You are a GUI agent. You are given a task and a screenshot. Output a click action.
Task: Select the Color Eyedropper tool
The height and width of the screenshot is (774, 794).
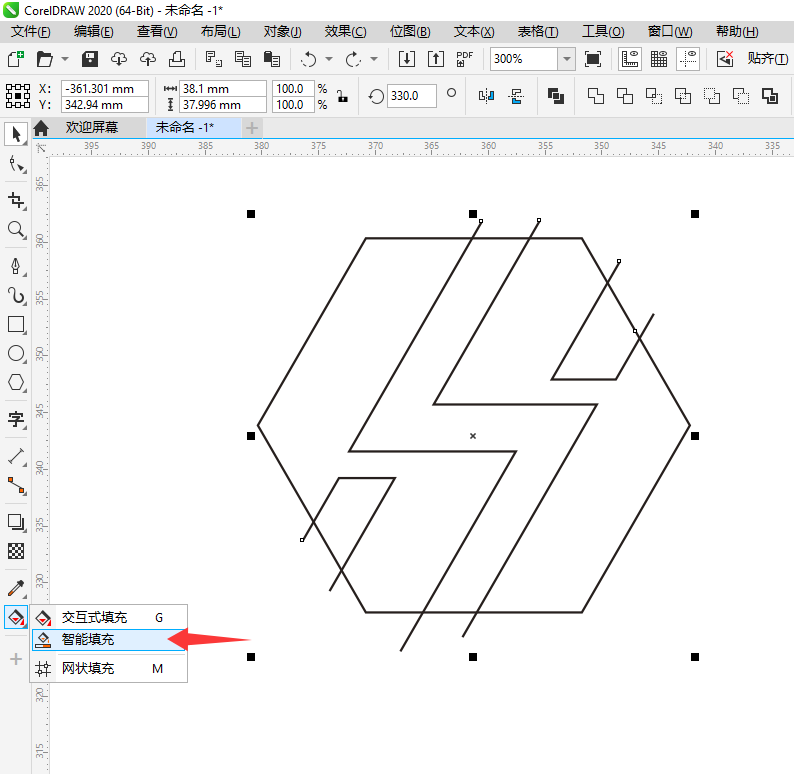click(x=16, y=588)
